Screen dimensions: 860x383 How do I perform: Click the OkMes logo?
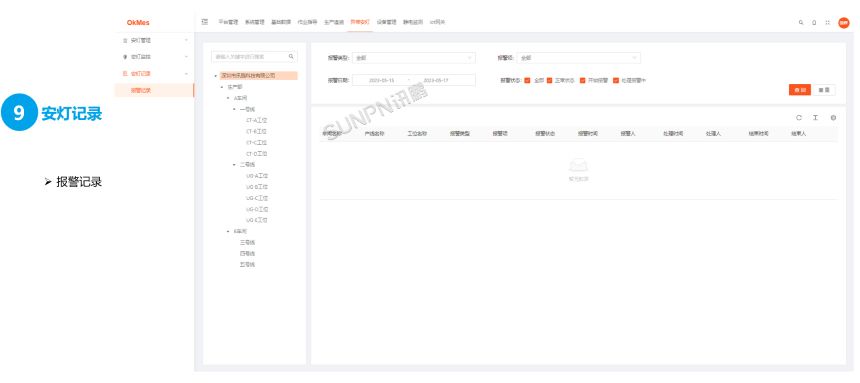click(138, 22)
